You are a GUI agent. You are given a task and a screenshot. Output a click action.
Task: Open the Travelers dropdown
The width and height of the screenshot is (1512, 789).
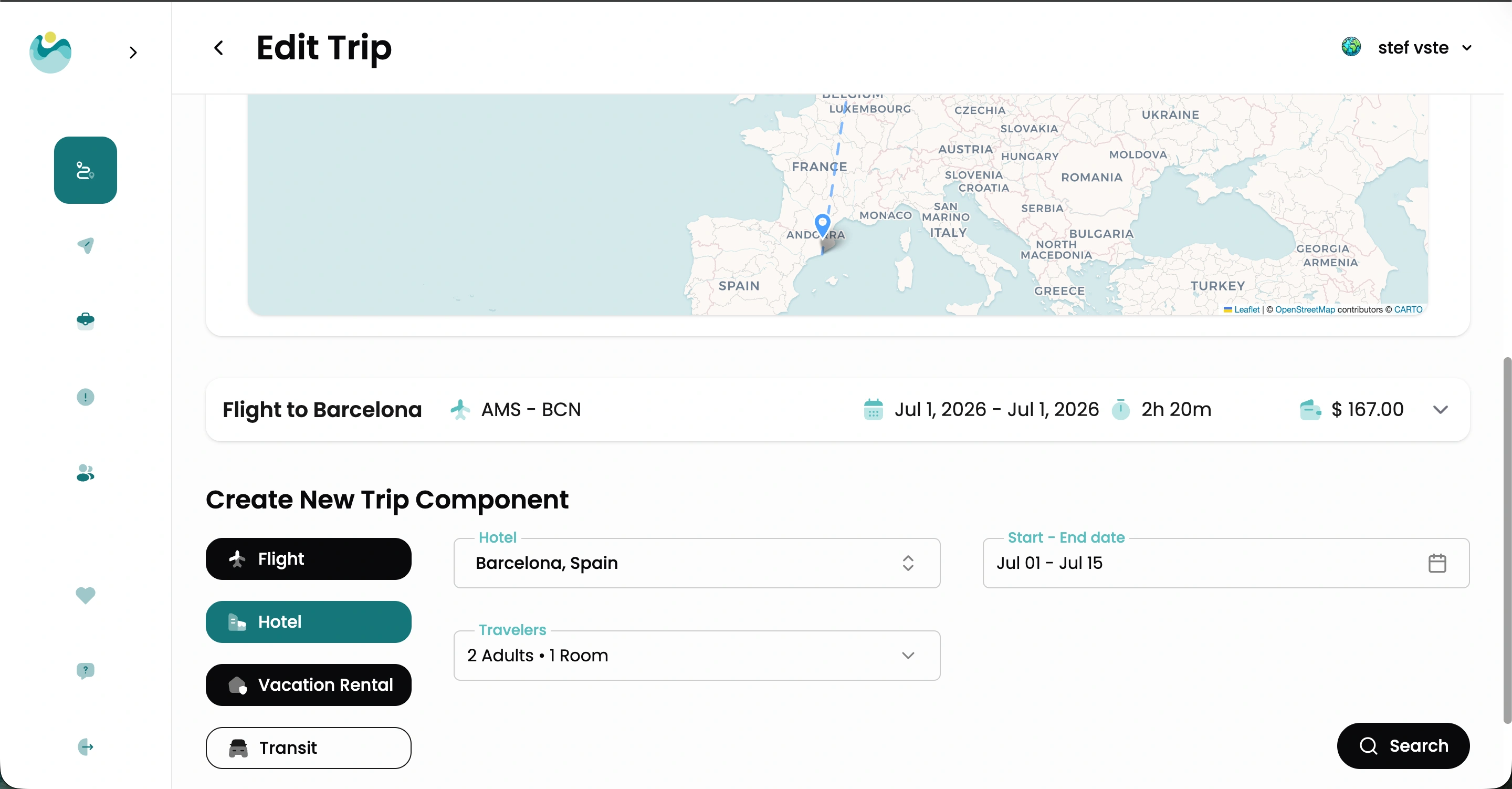coord(696,656)
